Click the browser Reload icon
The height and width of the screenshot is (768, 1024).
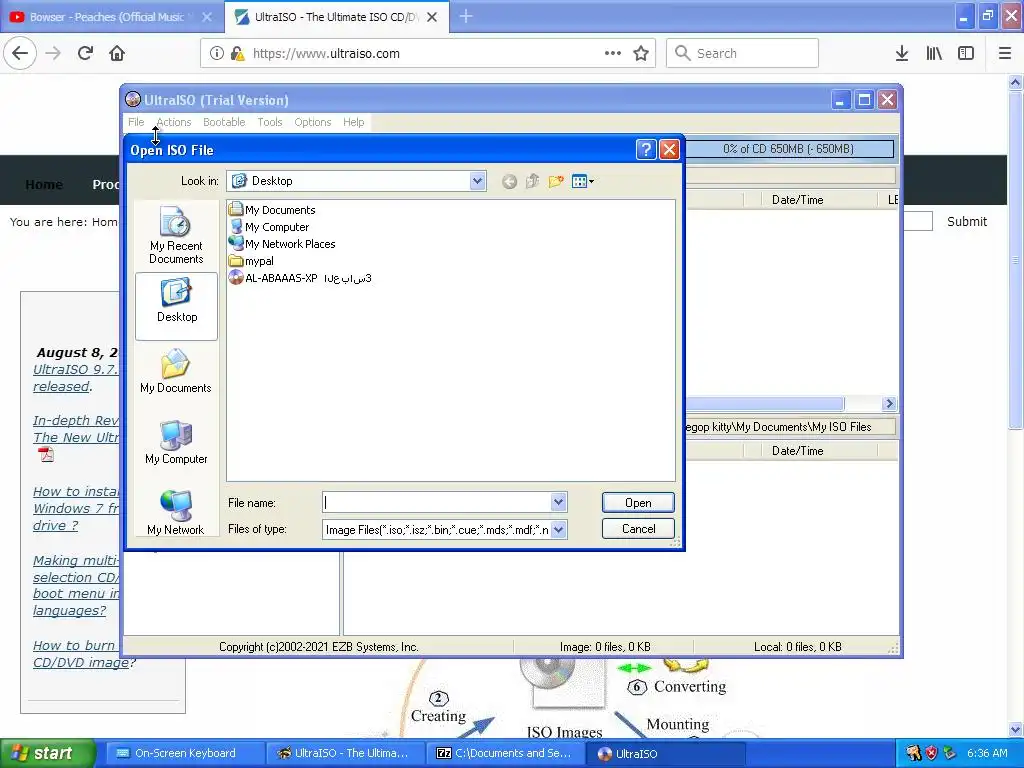(86, 54)
